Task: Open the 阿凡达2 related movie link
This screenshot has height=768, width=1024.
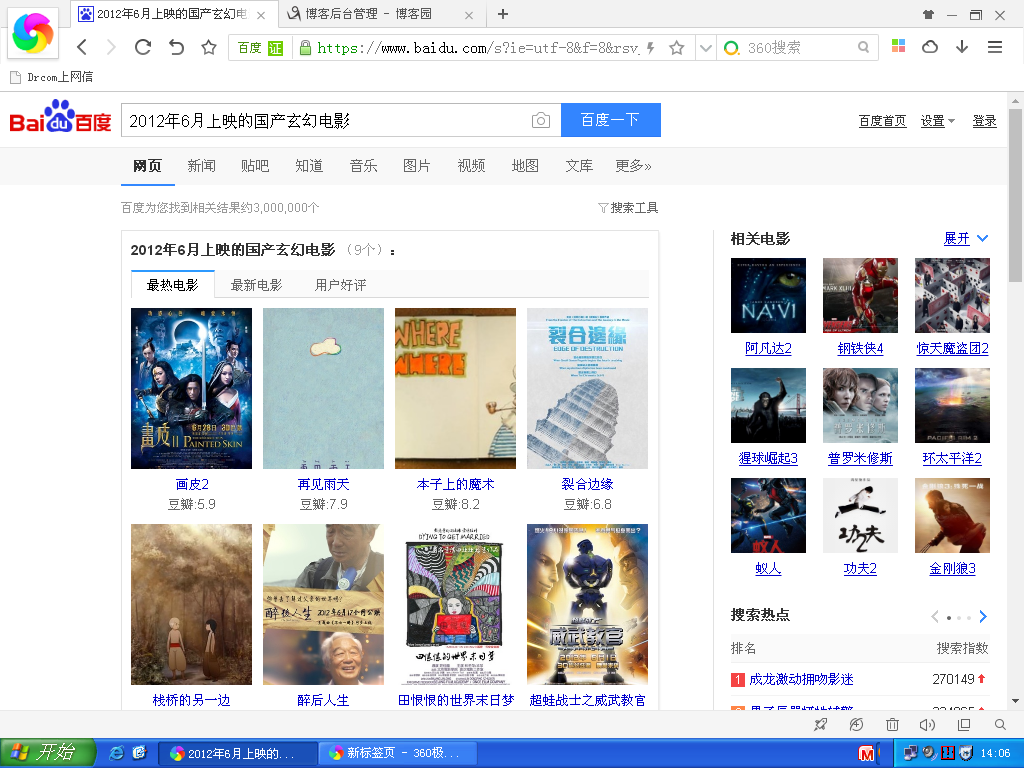Action: click(x=768, y=348)
